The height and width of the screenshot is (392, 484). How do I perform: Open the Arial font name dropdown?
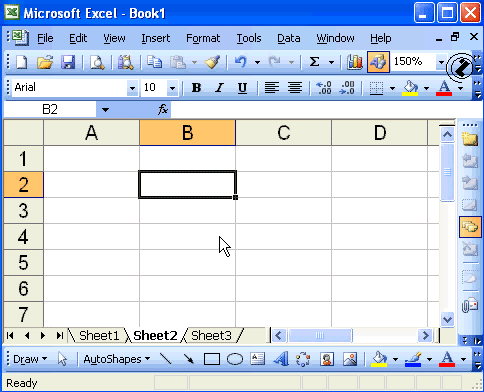tap(132, 88)
